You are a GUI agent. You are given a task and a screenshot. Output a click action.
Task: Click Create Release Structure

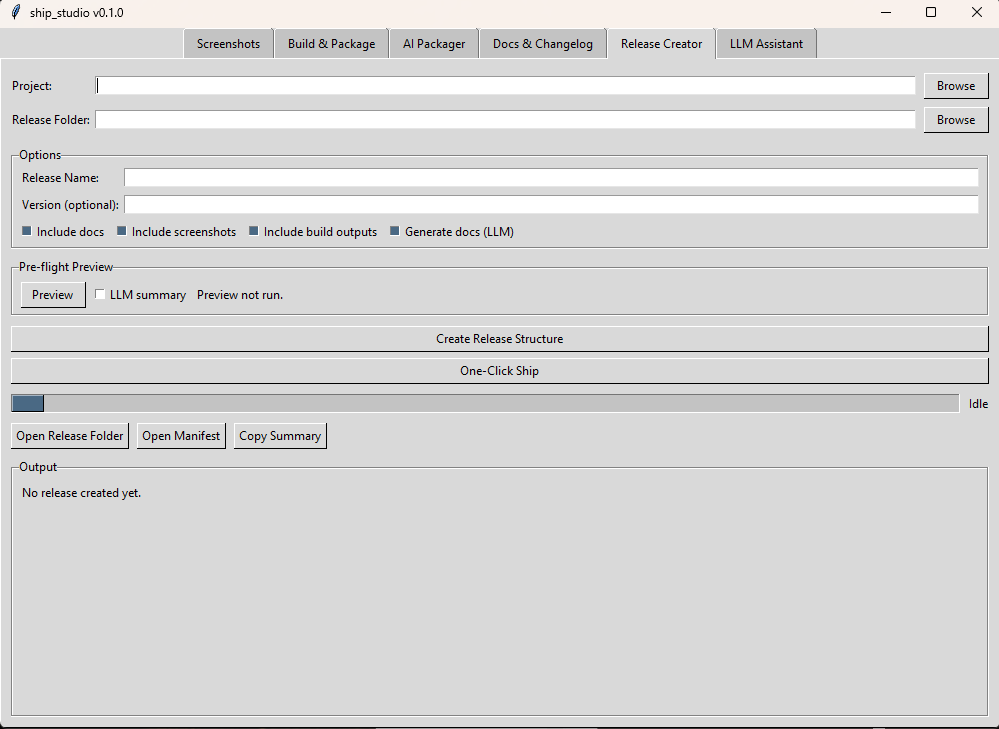(499, 338)
